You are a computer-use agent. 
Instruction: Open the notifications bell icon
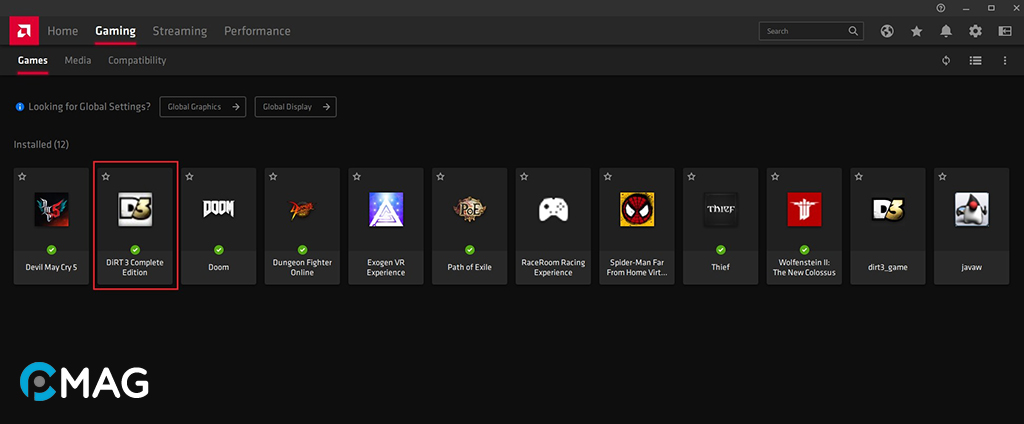click(x=946, y=32)
